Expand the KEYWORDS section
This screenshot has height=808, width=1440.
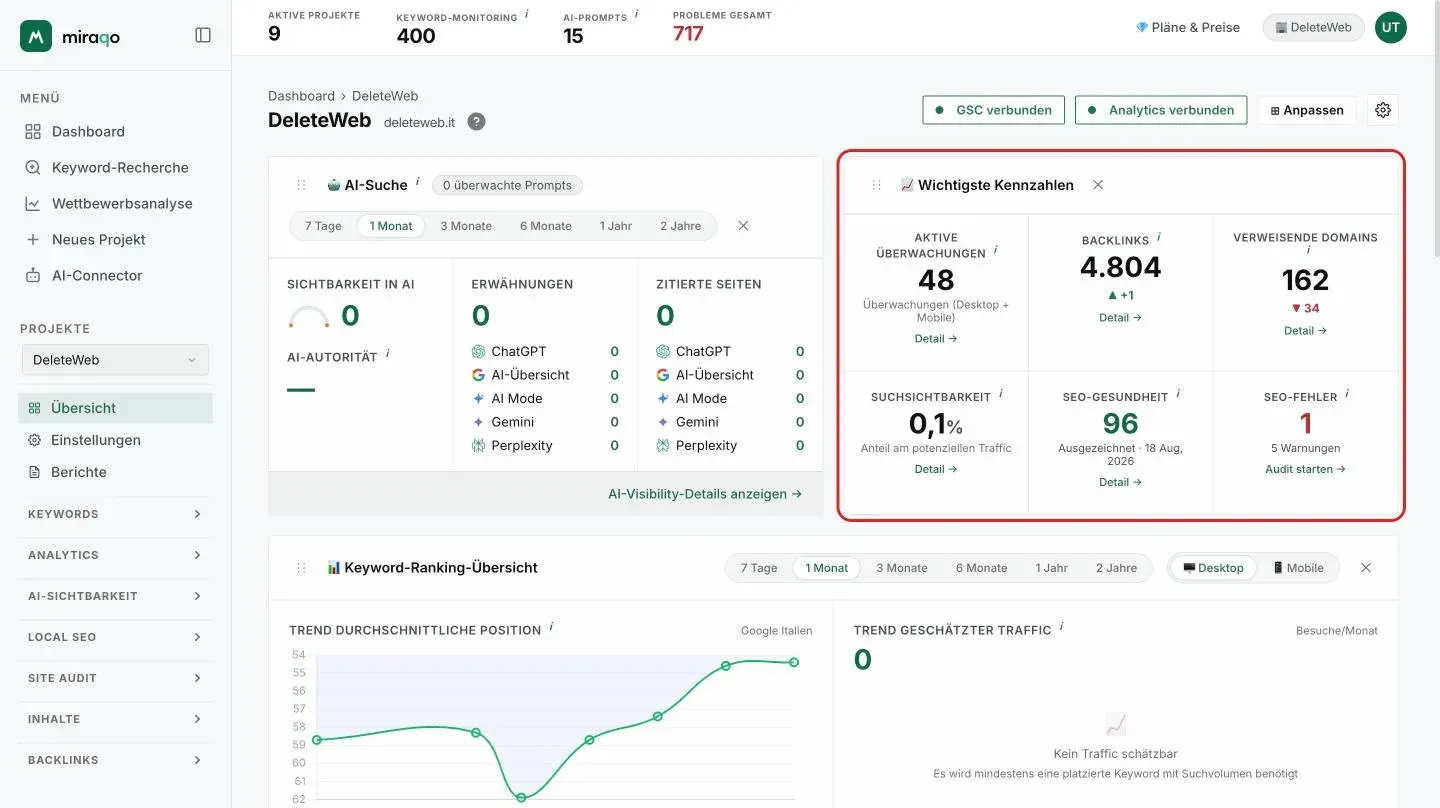point(115,514)
